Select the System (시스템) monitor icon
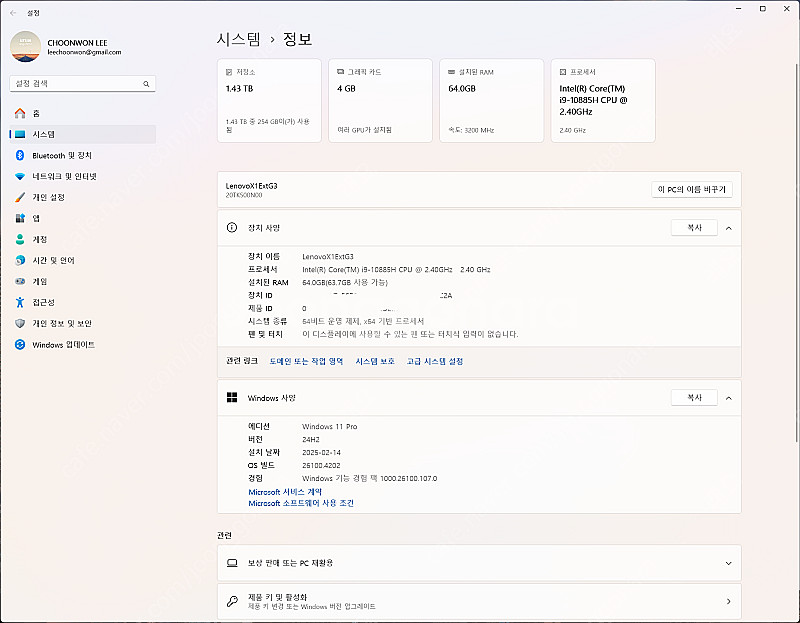 pos(20,134)
